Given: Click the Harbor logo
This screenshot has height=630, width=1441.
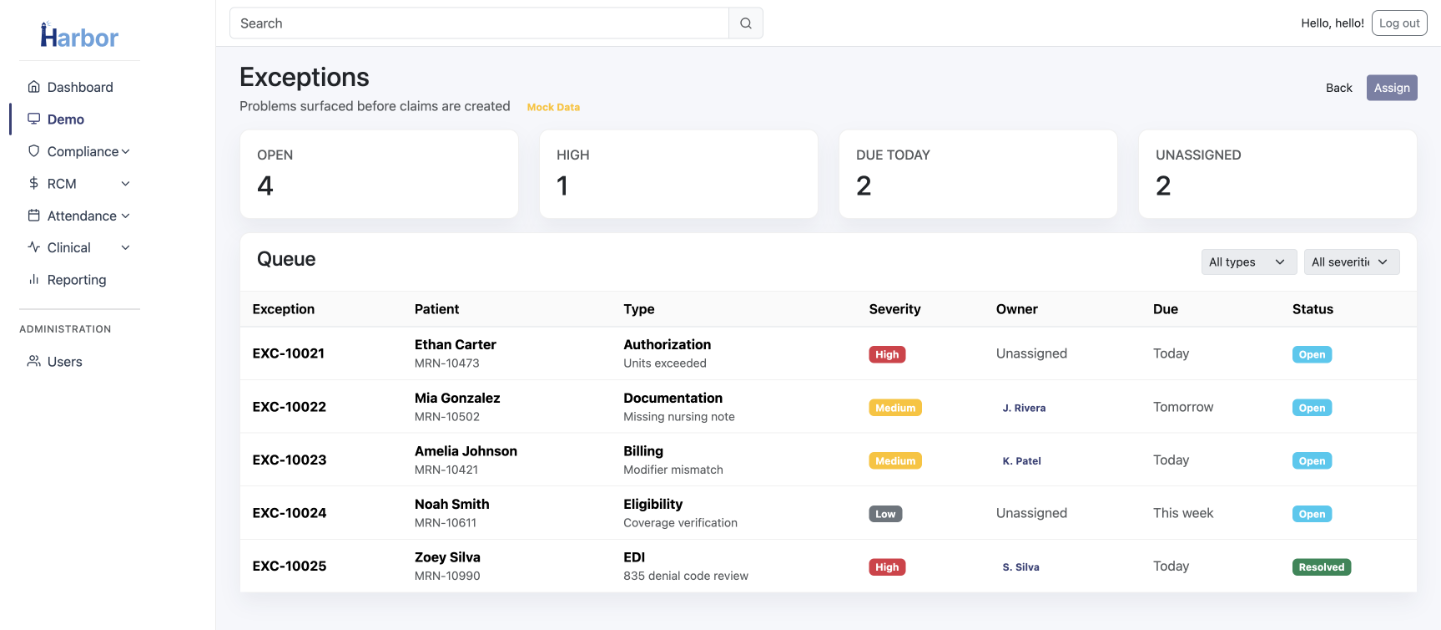Looking at the screenshot, I should (x=78, y=36).
